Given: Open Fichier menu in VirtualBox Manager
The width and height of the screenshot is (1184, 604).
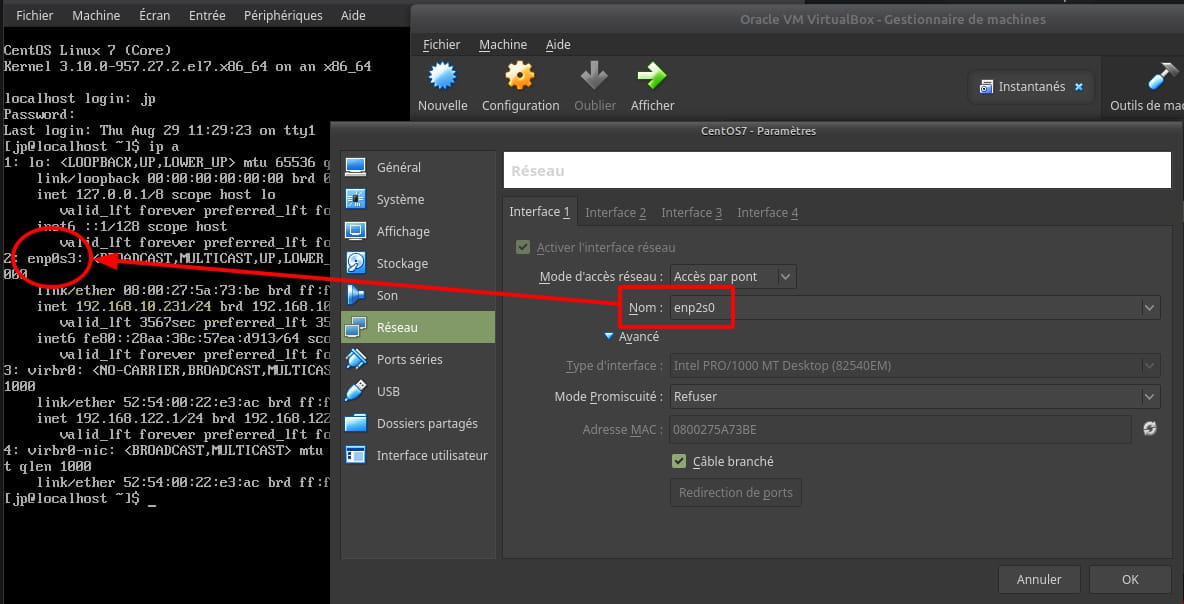Looking at the screenshot, I should pos(441,45).
